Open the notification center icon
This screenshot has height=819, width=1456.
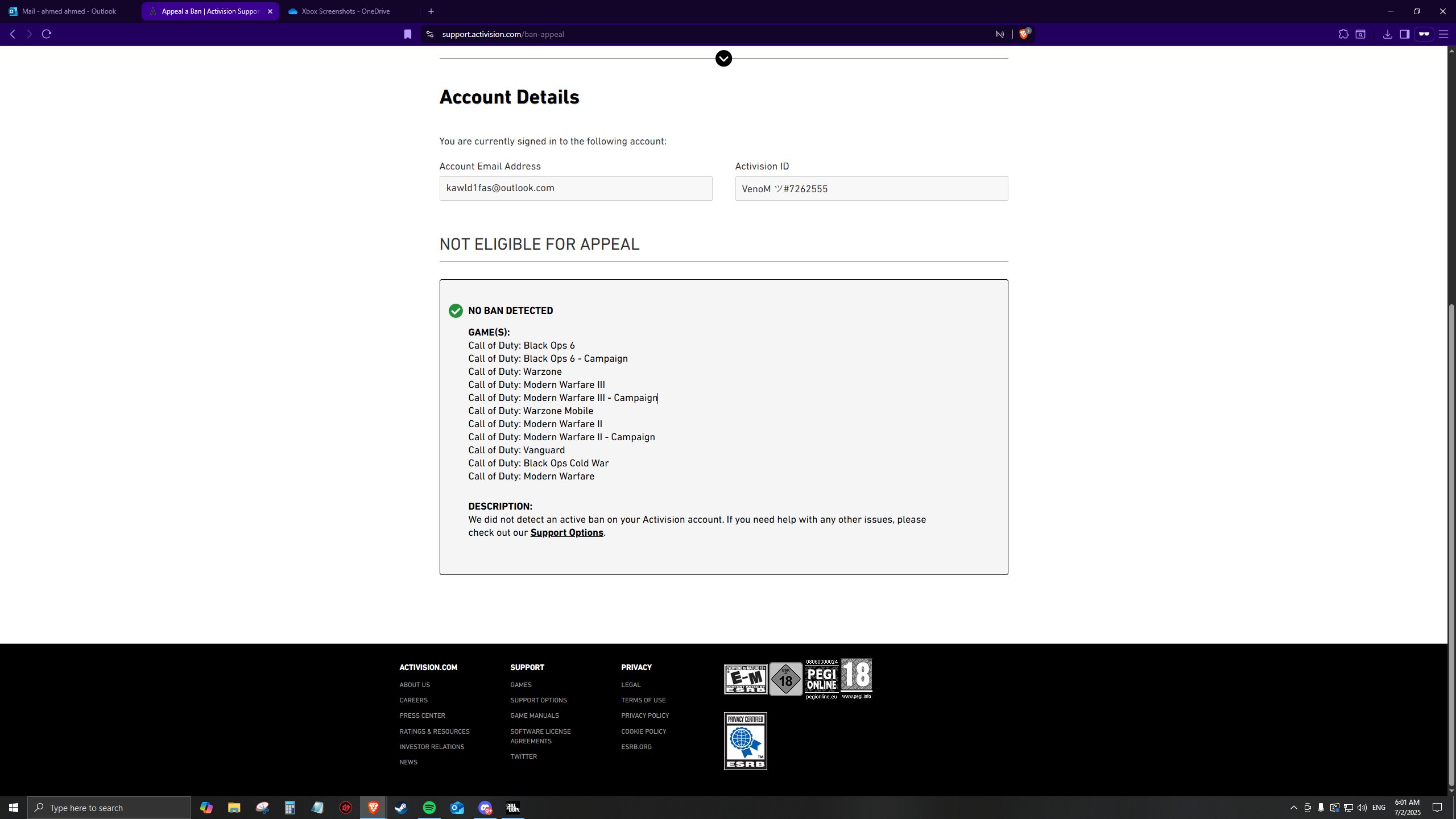pos(1437,808)
